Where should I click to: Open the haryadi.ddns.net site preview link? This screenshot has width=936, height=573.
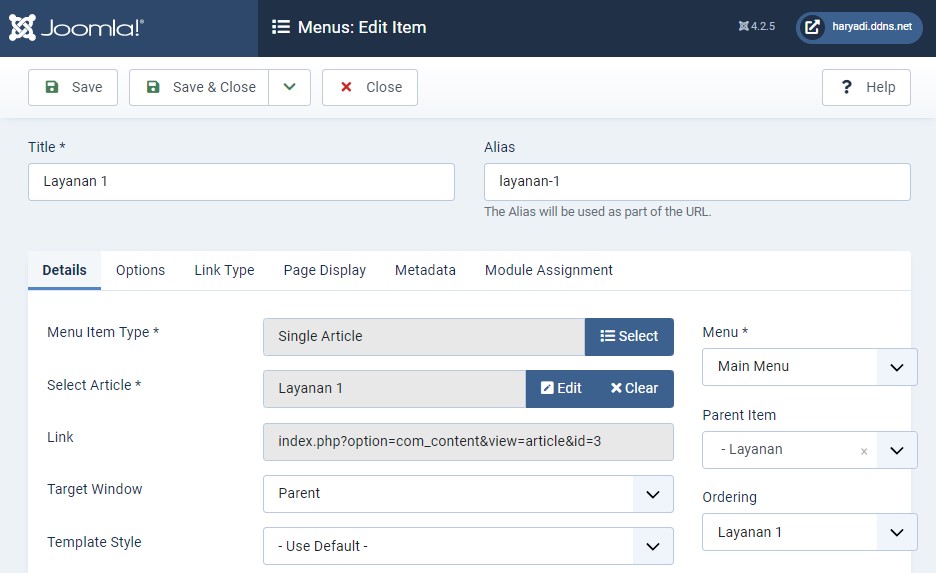click(859, 27)
